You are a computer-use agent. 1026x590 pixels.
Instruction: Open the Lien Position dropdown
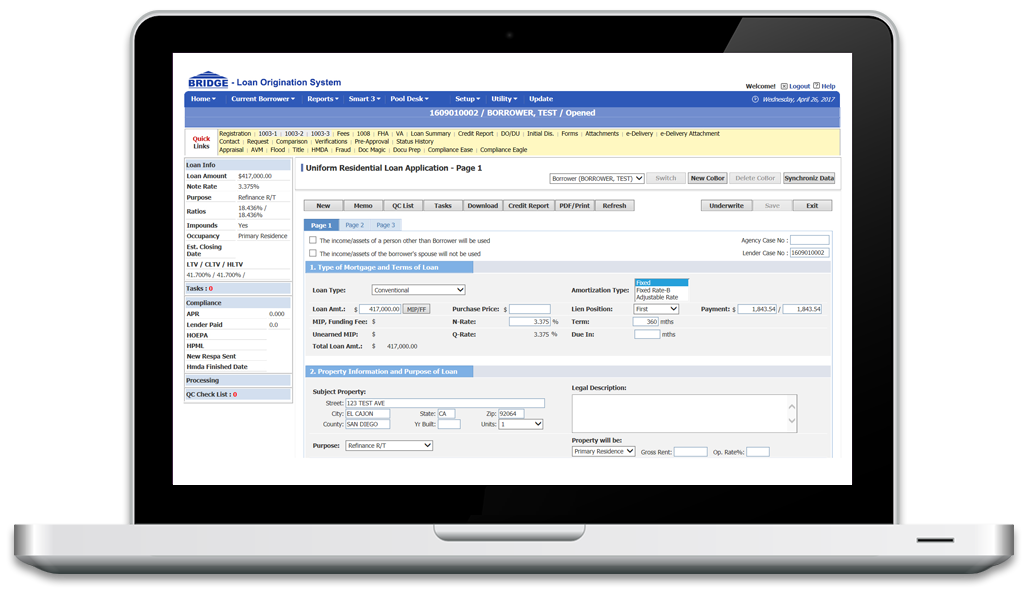point(656,309)
